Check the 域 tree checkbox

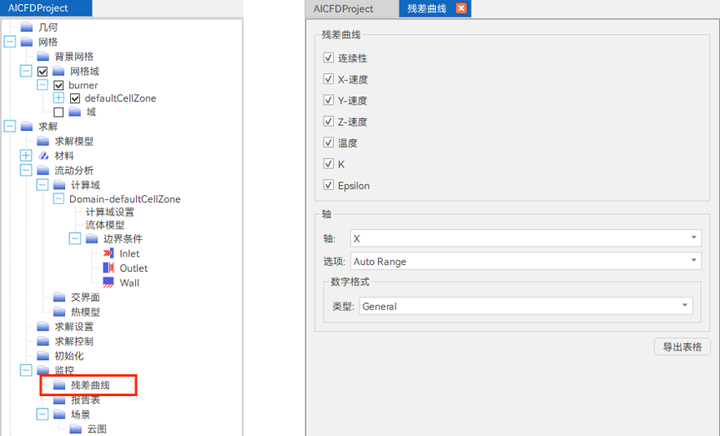pyautogui.click(x=59, y=112)
